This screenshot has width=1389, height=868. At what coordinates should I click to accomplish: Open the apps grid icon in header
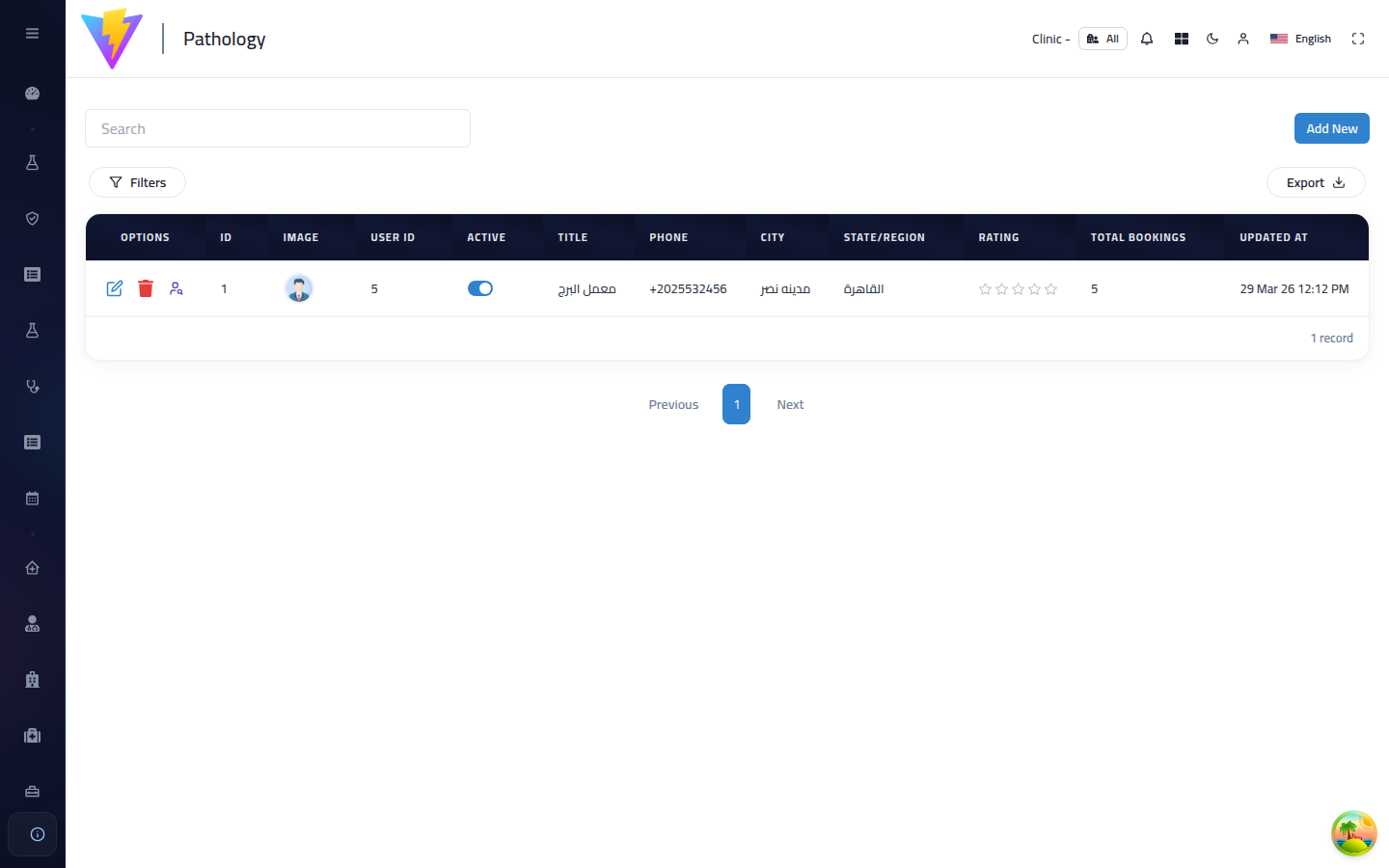click(1182, 39)
